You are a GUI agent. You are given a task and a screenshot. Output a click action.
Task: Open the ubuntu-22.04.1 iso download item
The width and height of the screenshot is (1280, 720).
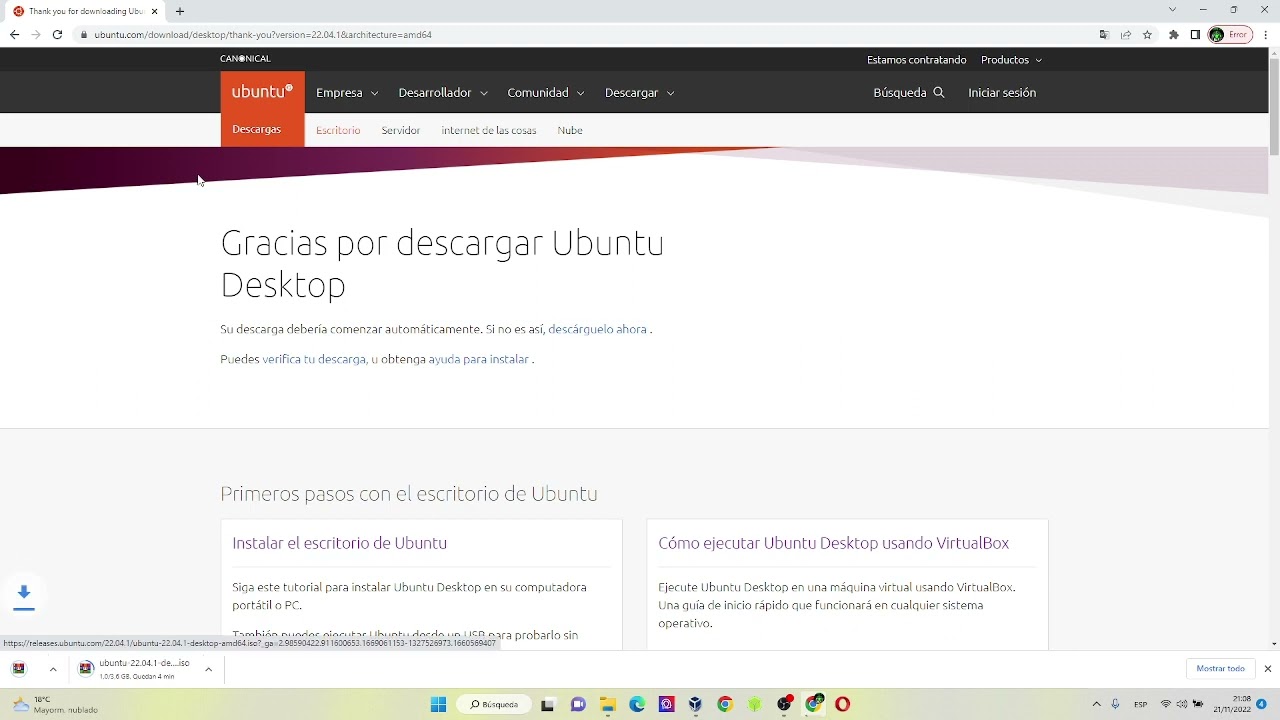pos(144,669)
